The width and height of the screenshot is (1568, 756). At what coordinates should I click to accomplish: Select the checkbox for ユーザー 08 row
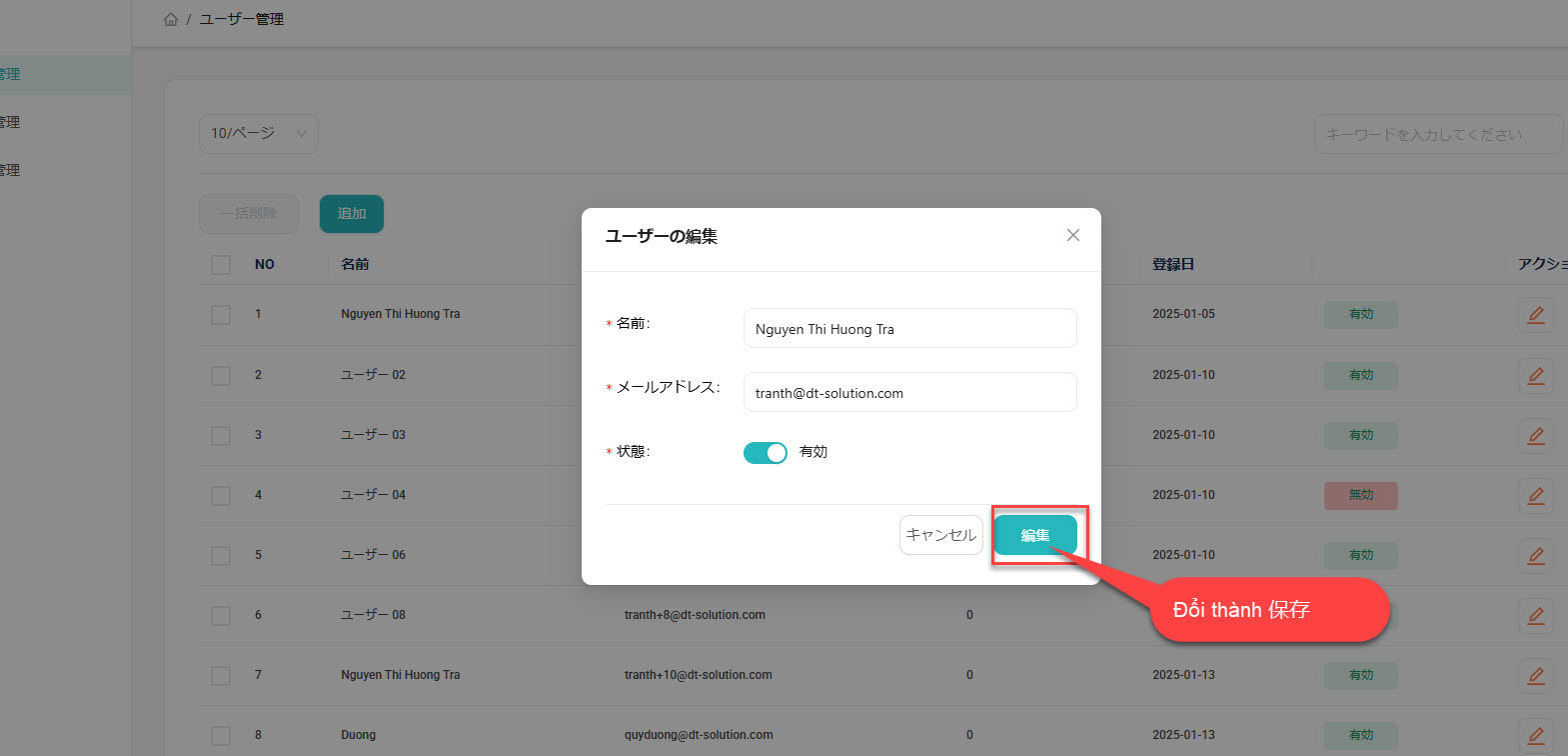221,615
